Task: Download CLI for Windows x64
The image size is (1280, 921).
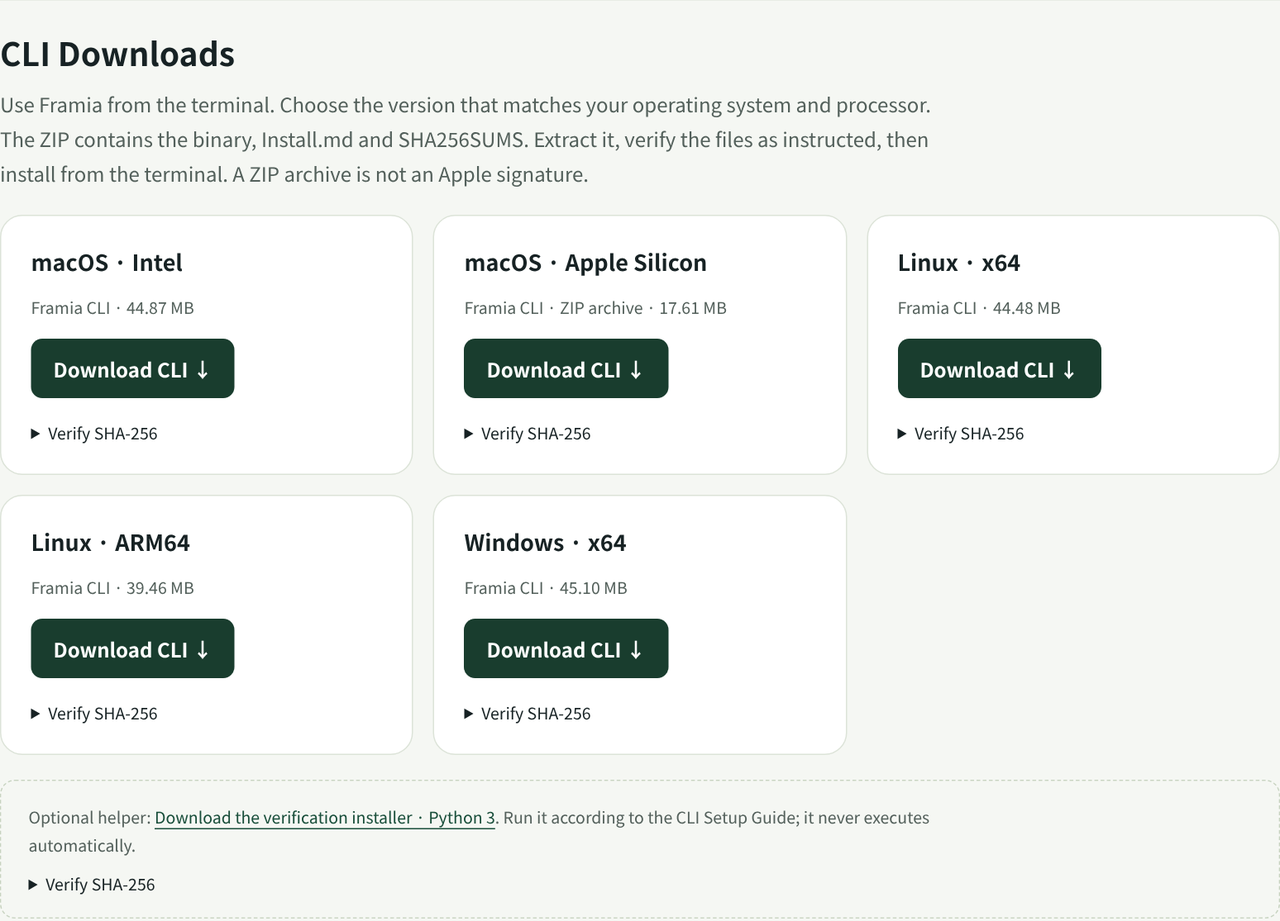Action: (566, 649)
